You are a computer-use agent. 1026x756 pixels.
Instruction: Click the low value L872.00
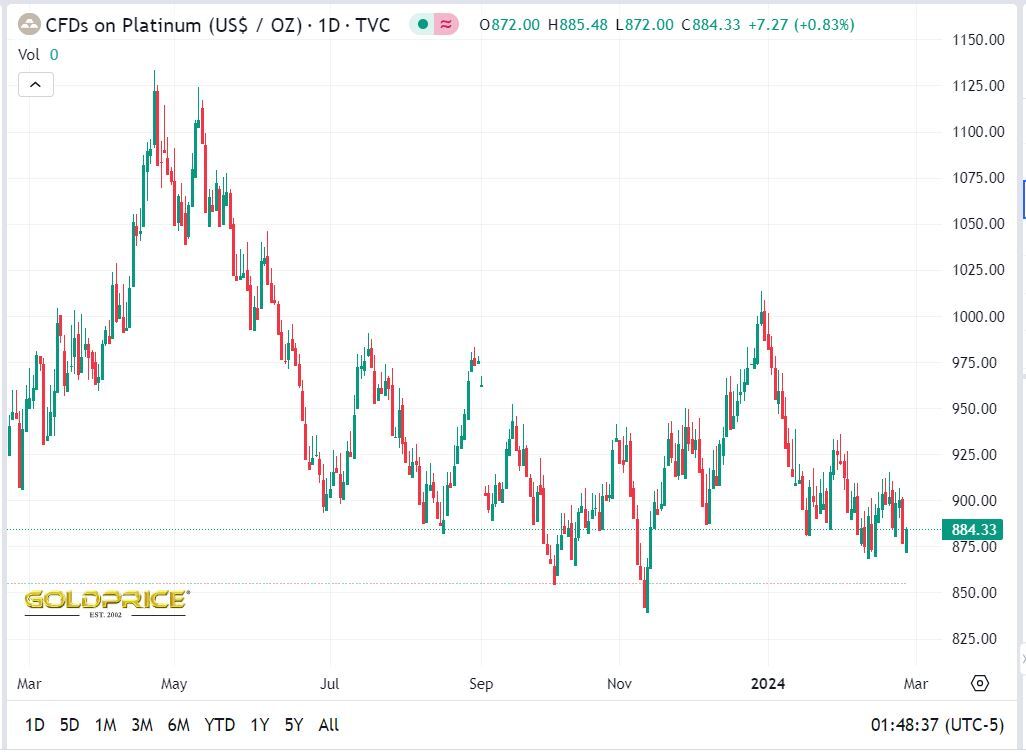tap(645, 25)
